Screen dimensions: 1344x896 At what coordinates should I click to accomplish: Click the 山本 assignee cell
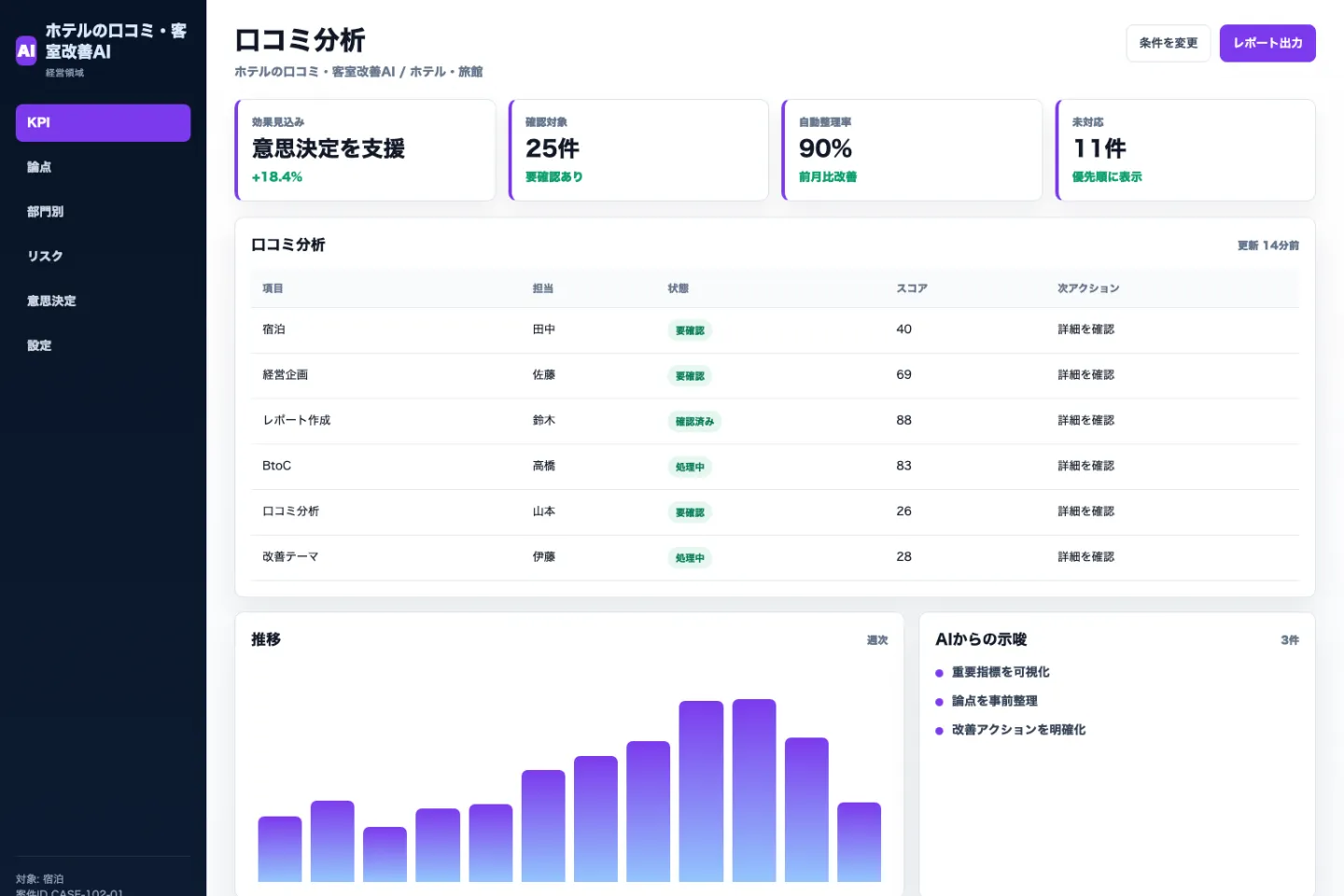click(544, 511)
